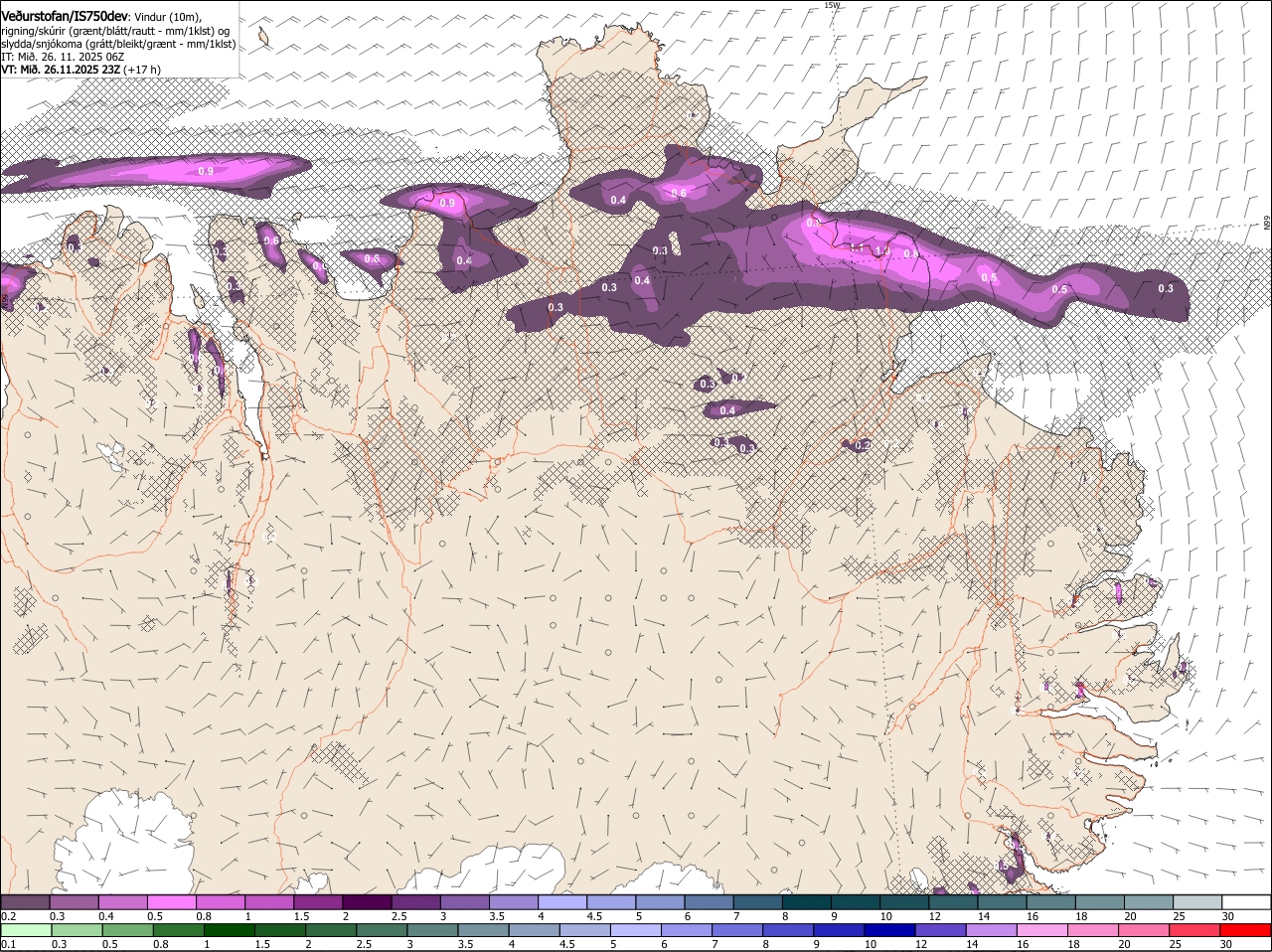Click the 0.9 value in the far-left magenta band
Image resolution: width=1272 pixels, height=952 pixels.
(x=206, y=171)
